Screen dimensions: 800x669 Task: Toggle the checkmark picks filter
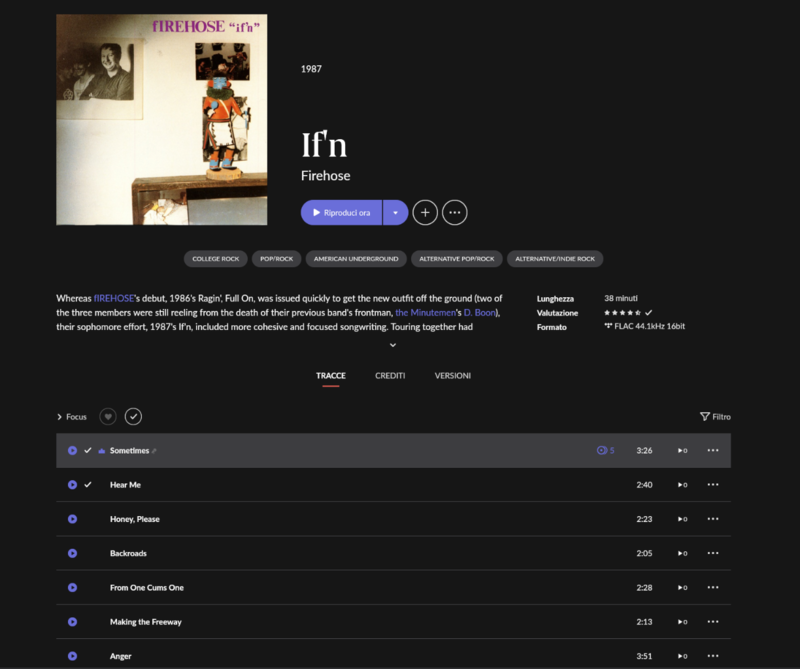tap(133, 417)
